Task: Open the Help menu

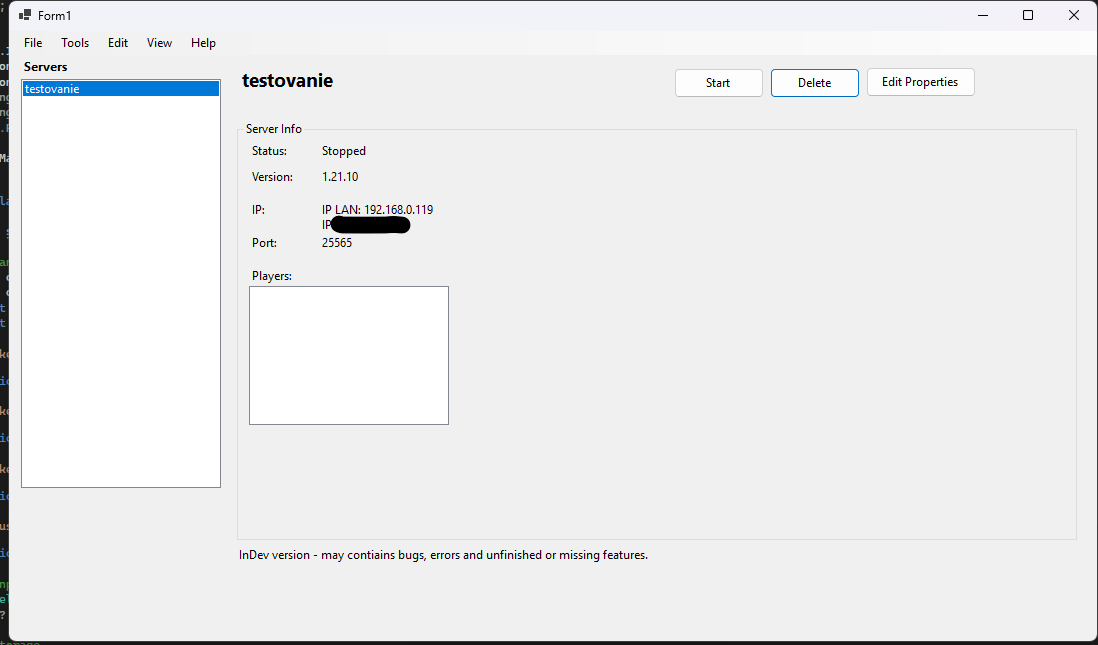Action: tap(203, 43)
